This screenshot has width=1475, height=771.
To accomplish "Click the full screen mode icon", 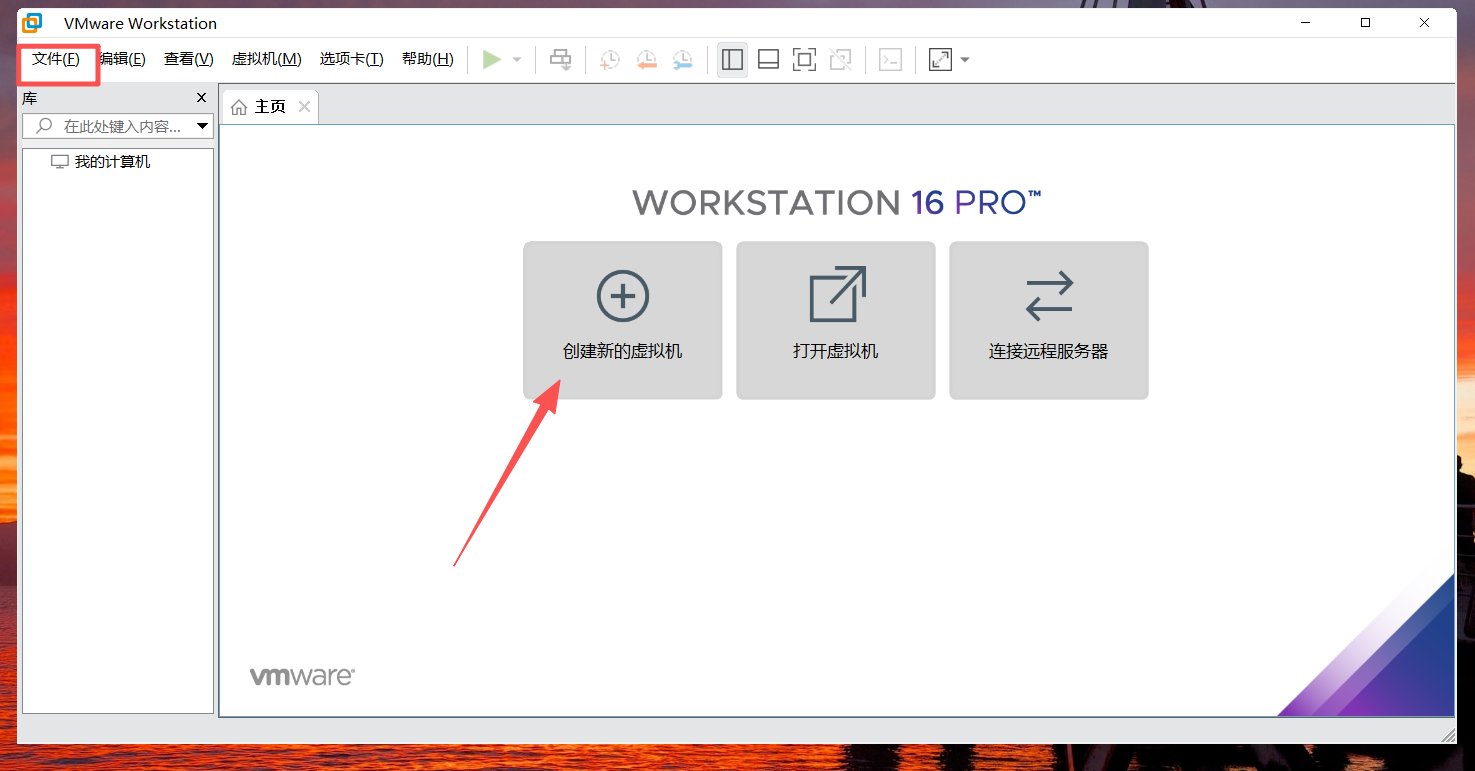I will click(x=804, y=60).
